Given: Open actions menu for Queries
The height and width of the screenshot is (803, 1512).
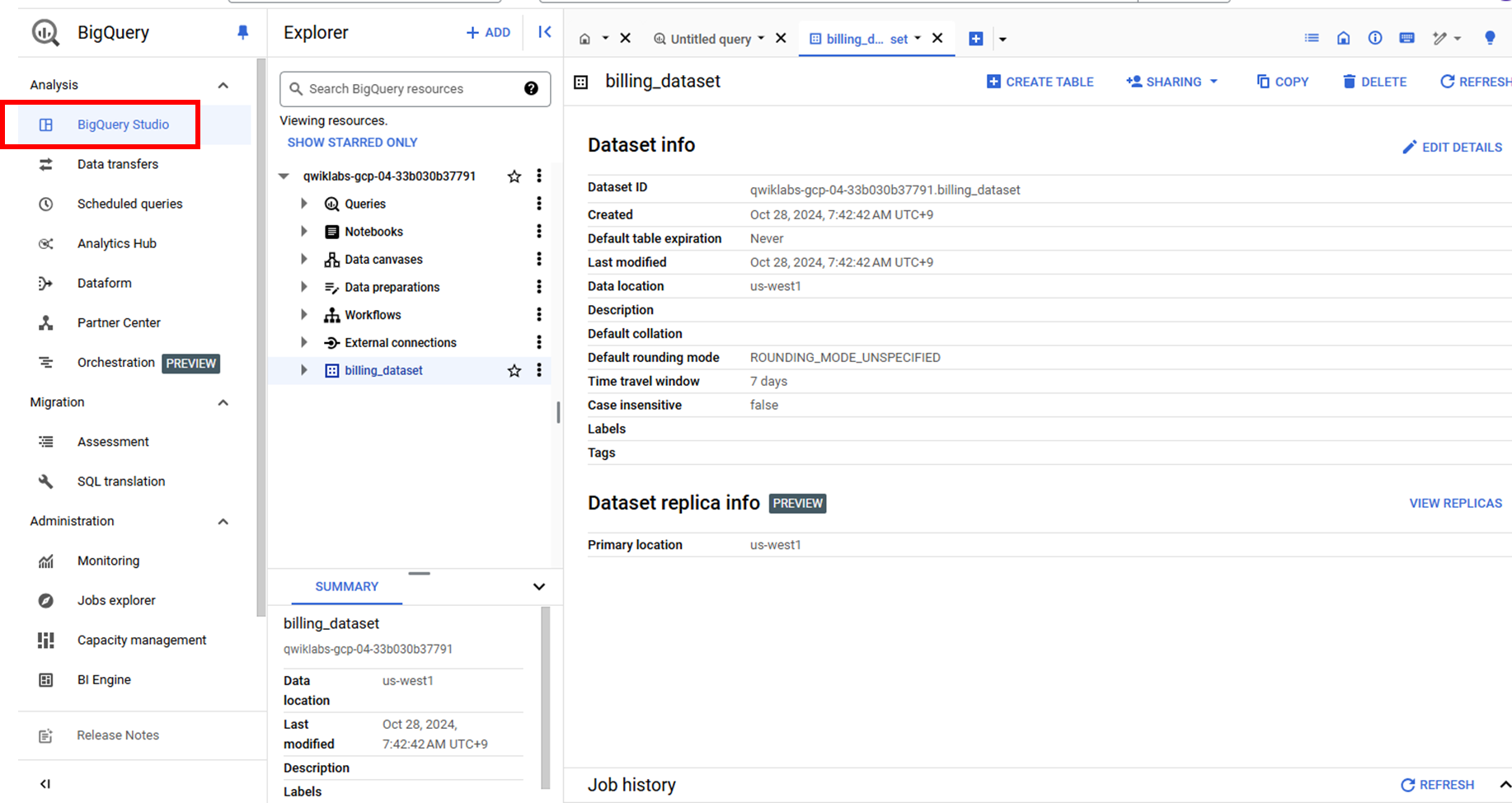Looking at the screenshot, I should pos(539,204).
